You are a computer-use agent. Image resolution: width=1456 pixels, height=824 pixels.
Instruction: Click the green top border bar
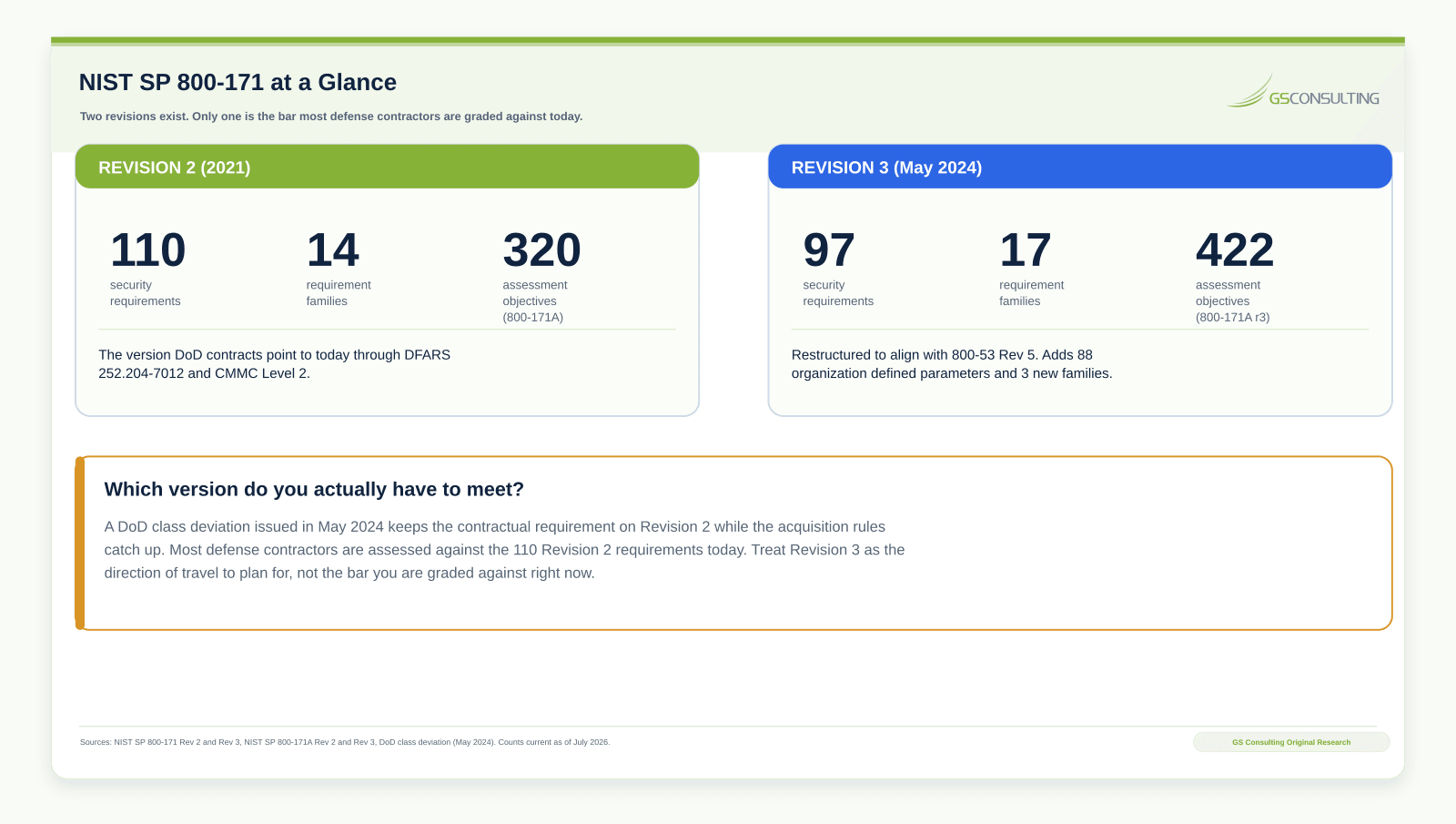728,40
